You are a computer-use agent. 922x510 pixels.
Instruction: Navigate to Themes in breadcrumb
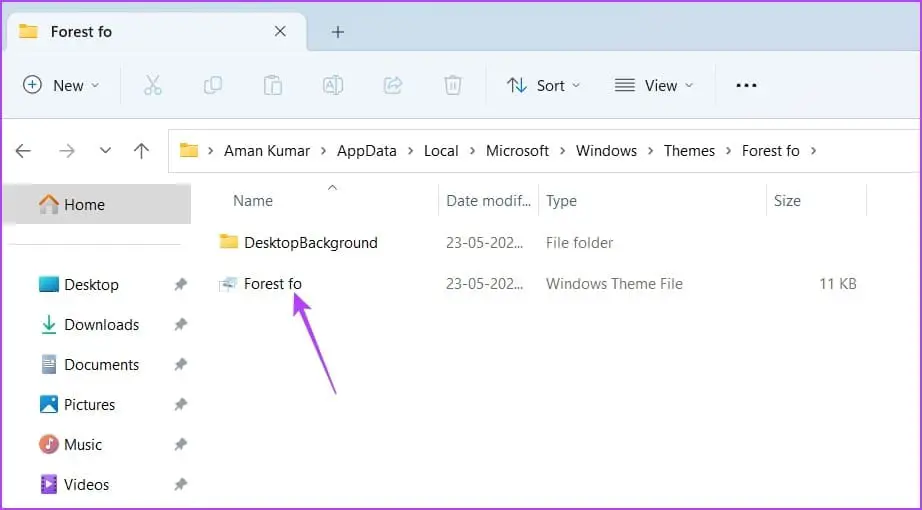tap(689, 151)
